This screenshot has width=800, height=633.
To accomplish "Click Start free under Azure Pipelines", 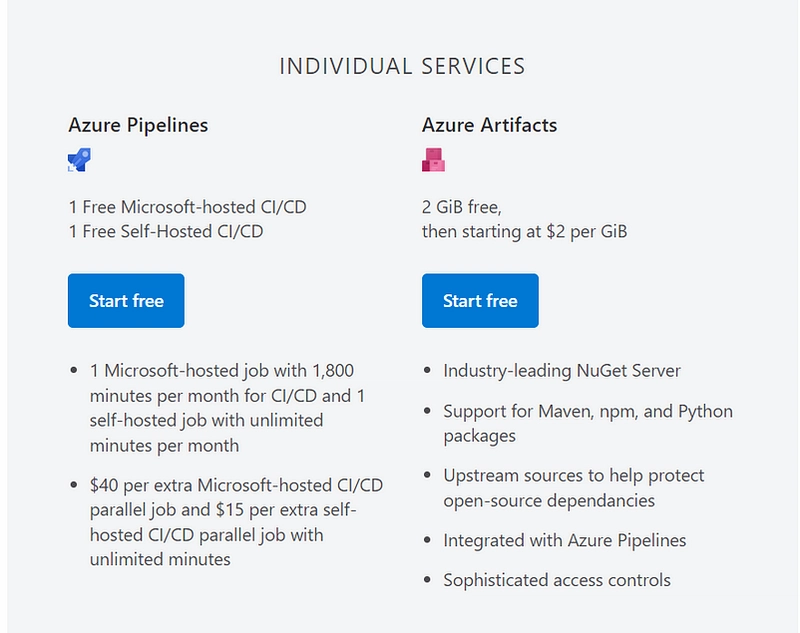I will [126, 300].
